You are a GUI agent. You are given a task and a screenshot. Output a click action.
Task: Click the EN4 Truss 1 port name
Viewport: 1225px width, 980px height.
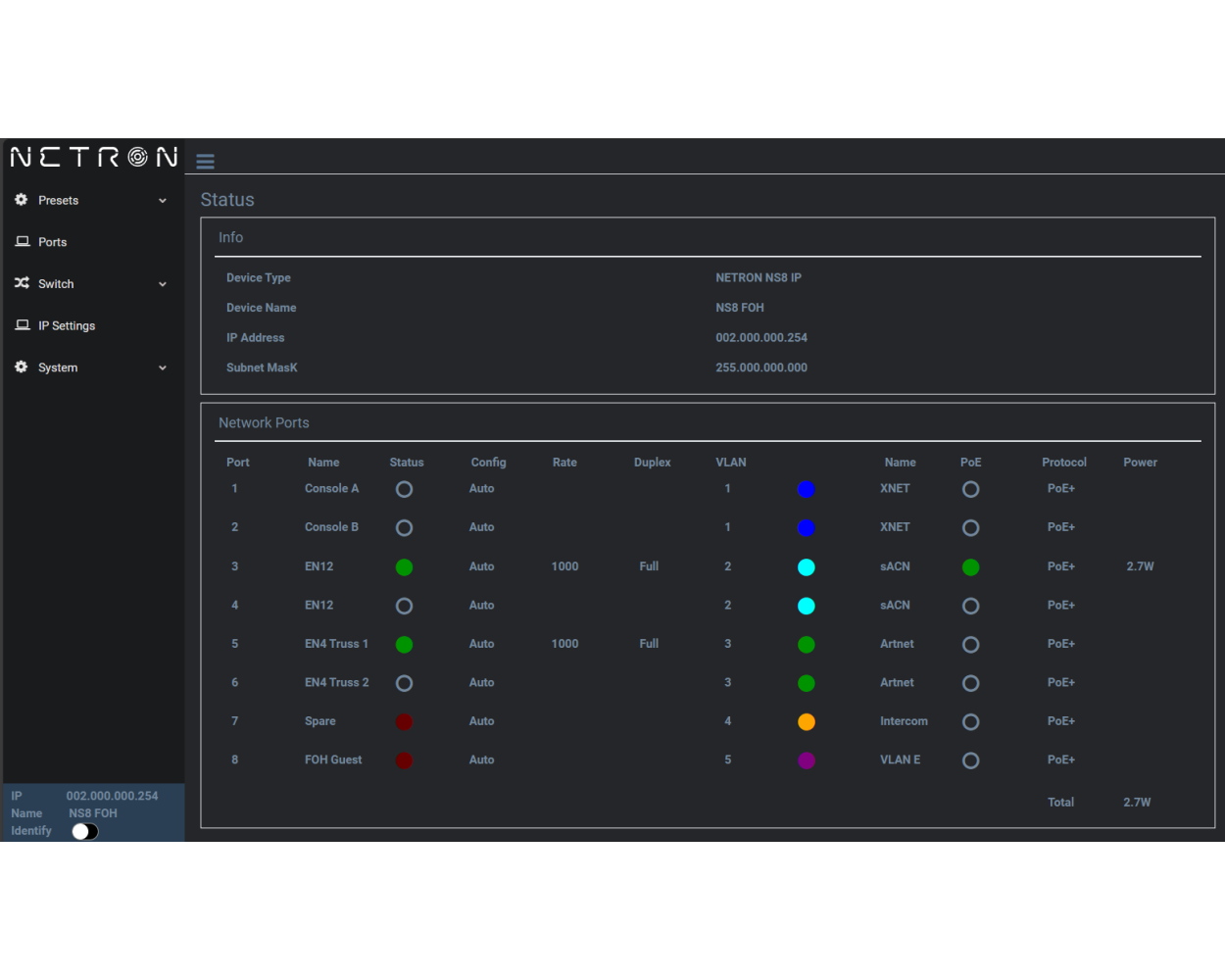[336, 644]
